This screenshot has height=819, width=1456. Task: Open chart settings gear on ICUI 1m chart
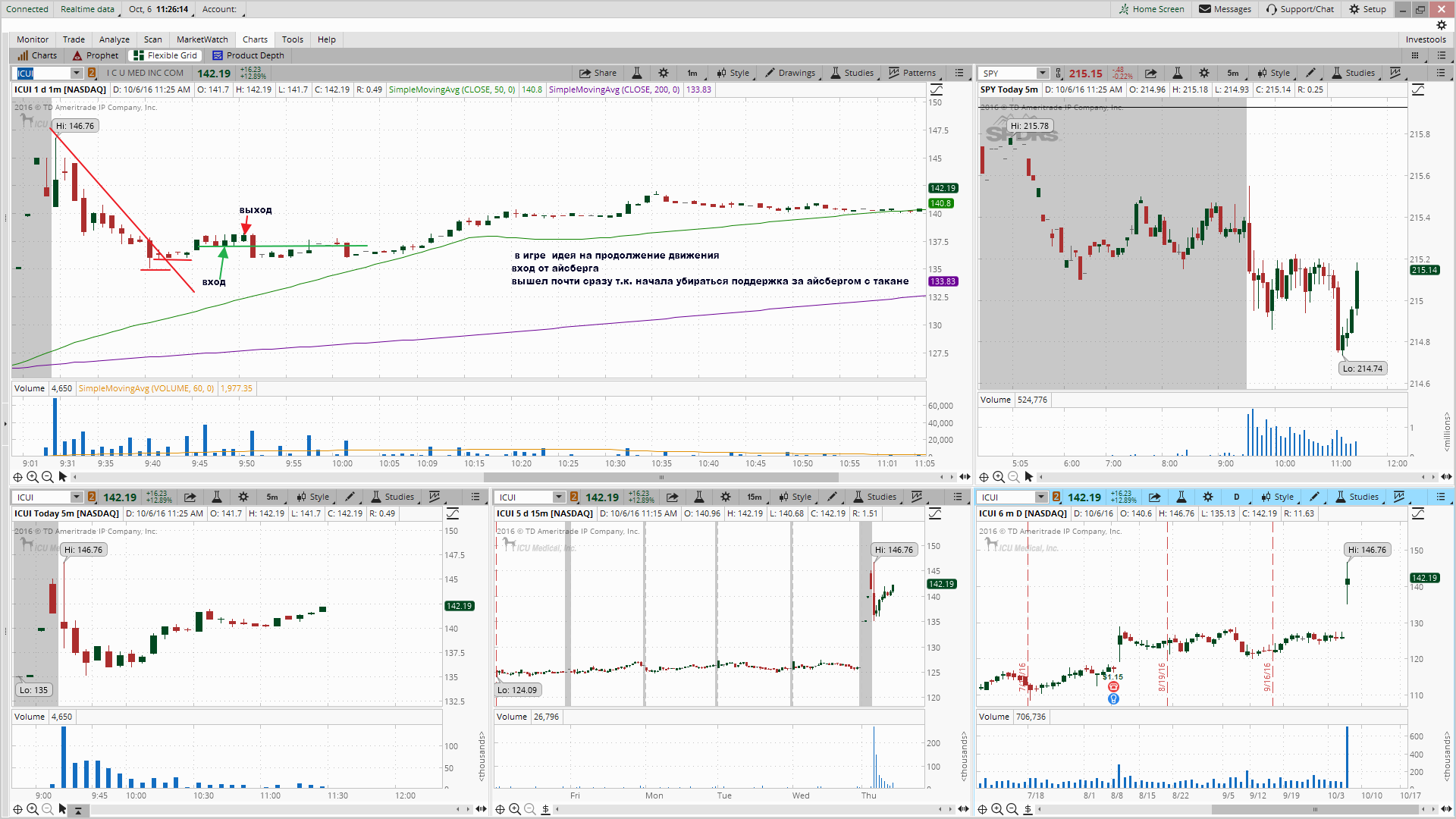[x=664, y=73]
